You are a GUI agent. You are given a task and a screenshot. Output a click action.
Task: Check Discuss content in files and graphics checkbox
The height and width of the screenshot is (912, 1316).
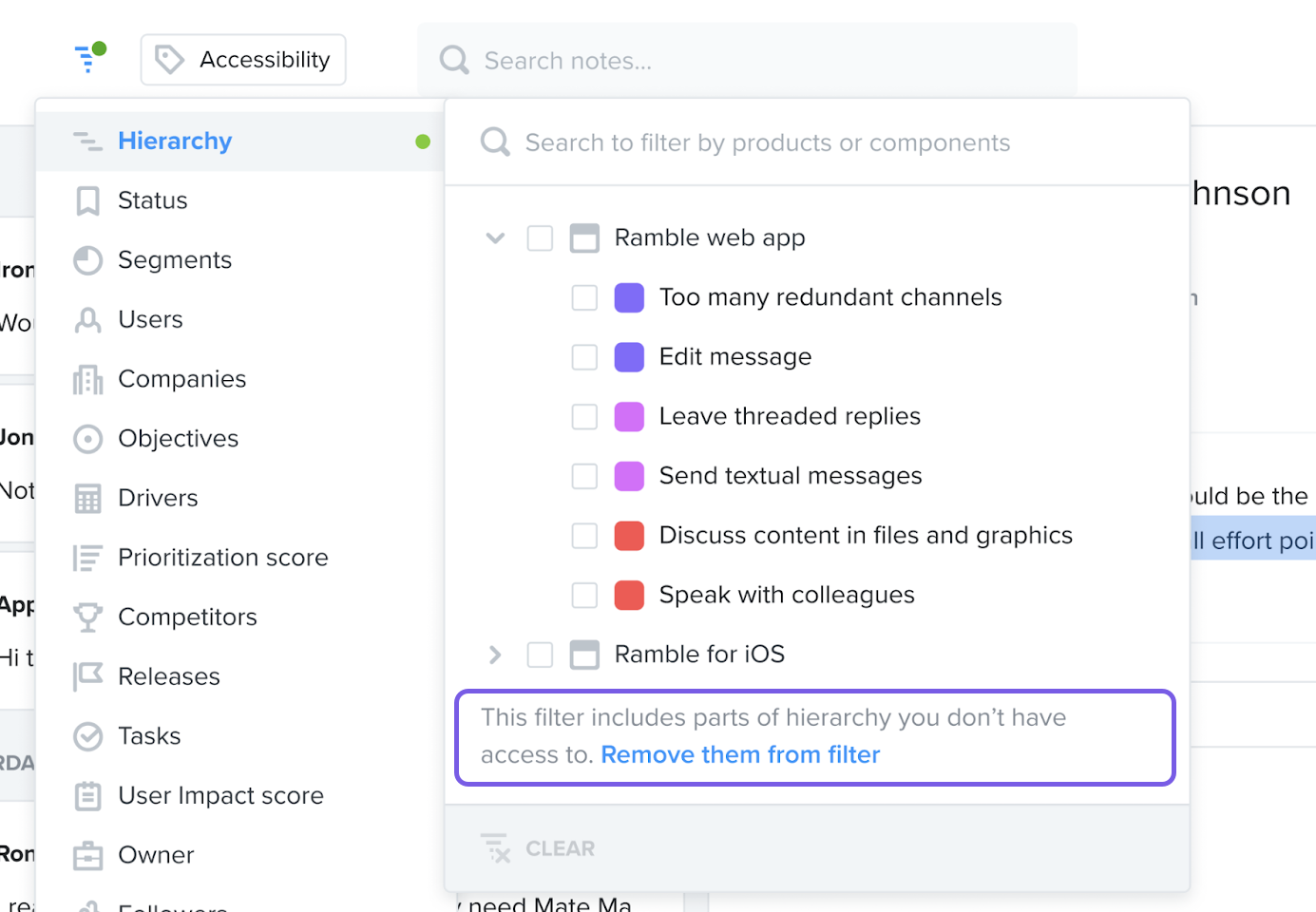coord(584,536)
